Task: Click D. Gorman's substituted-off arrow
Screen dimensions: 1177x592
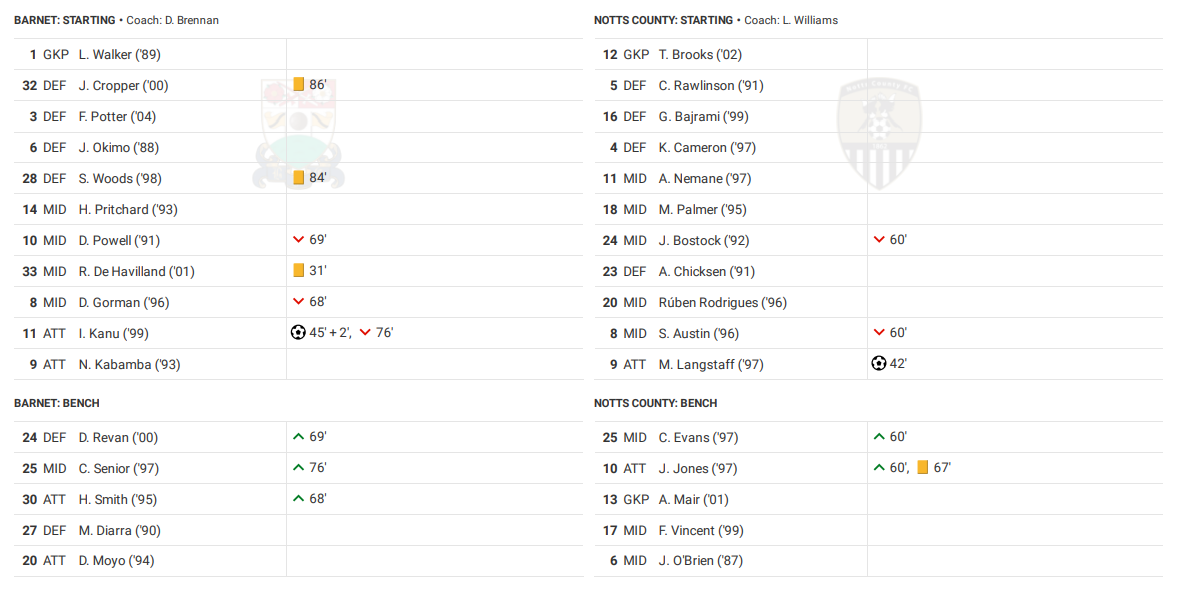Action: pos(298,302)
